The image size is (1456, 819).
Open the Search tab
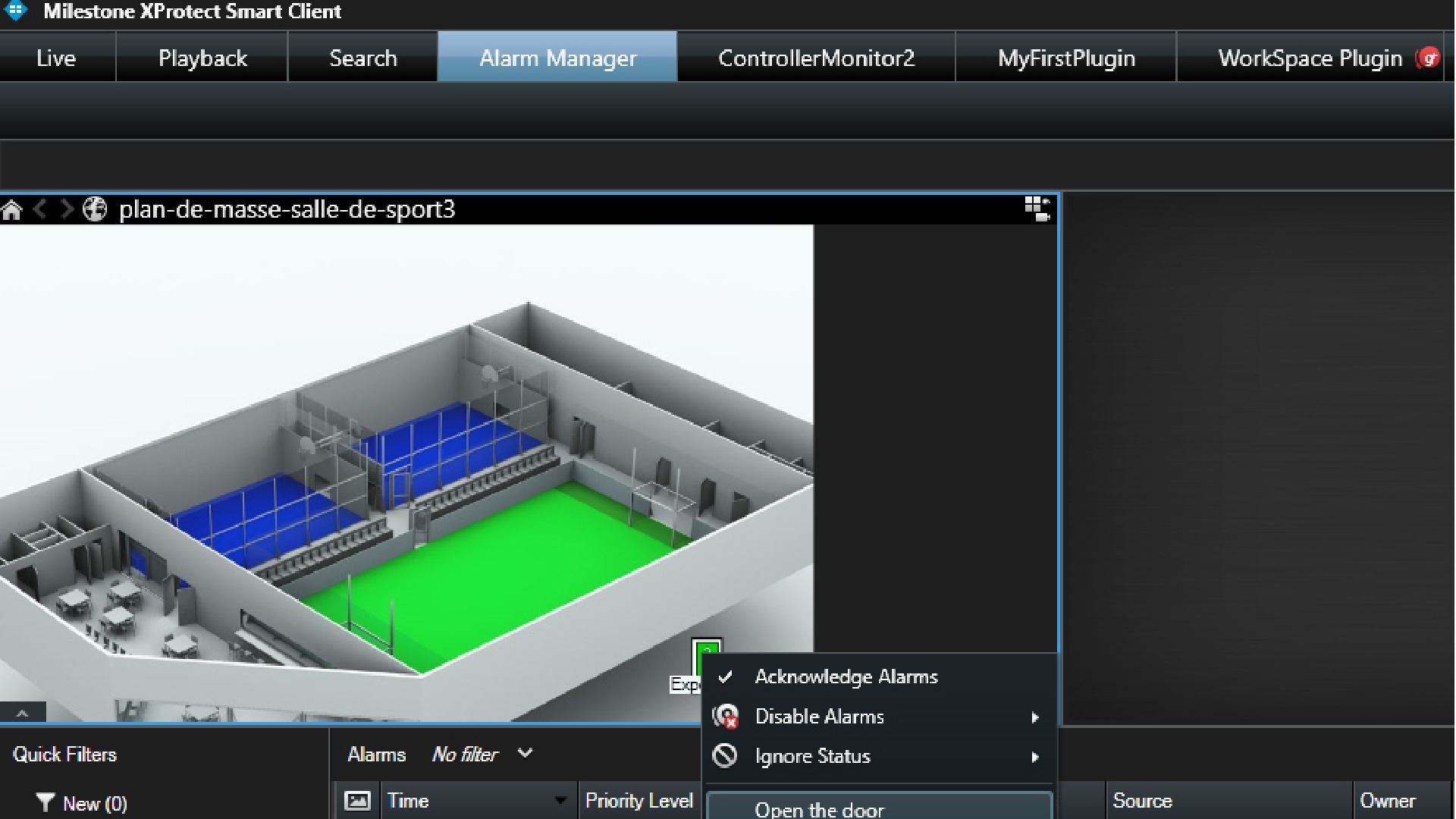tap(363, 57)
